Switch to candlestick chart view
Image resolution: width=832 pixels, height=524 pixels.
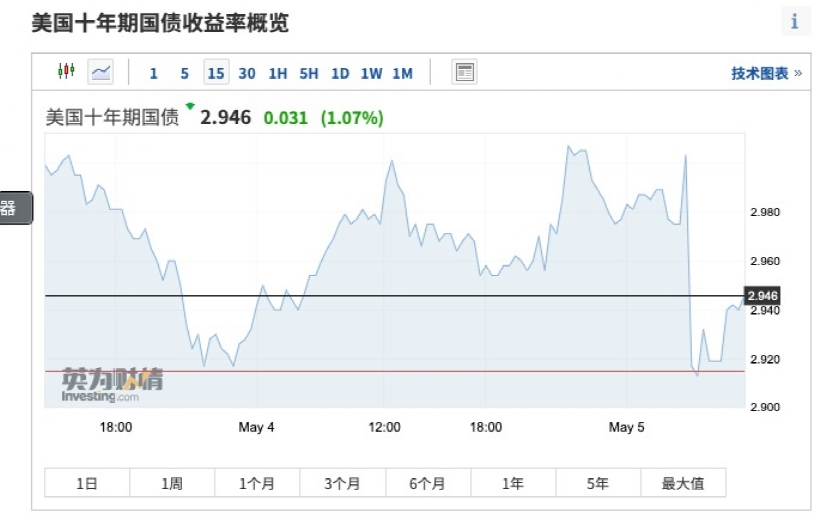pos(66,72)
